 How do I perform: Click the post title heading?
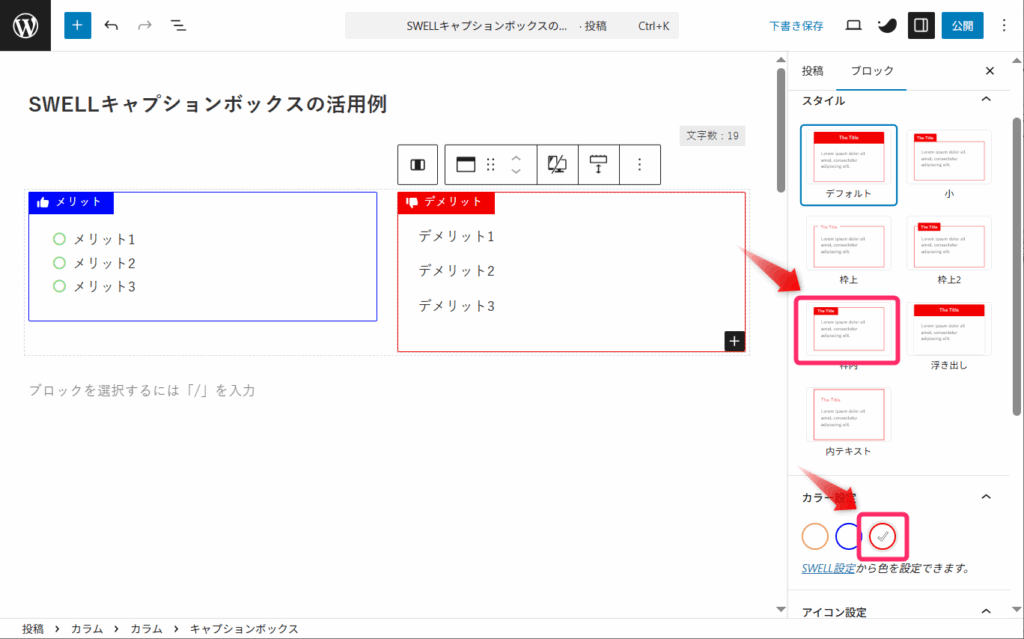208,104
